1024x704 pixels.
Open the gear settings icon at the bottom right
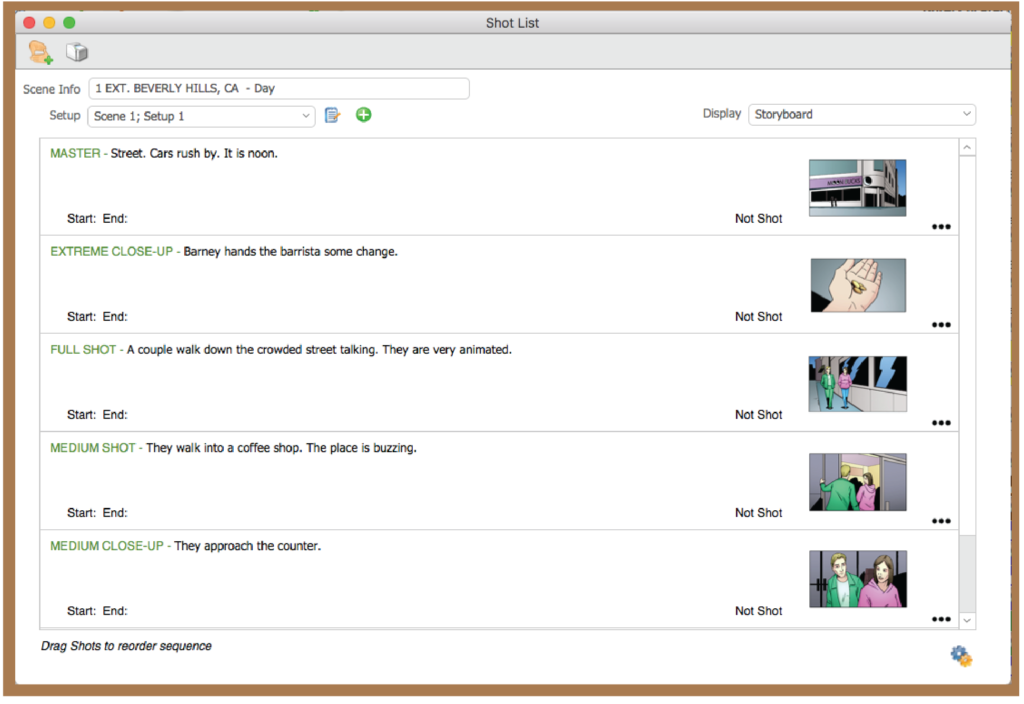tap(961, 656)
